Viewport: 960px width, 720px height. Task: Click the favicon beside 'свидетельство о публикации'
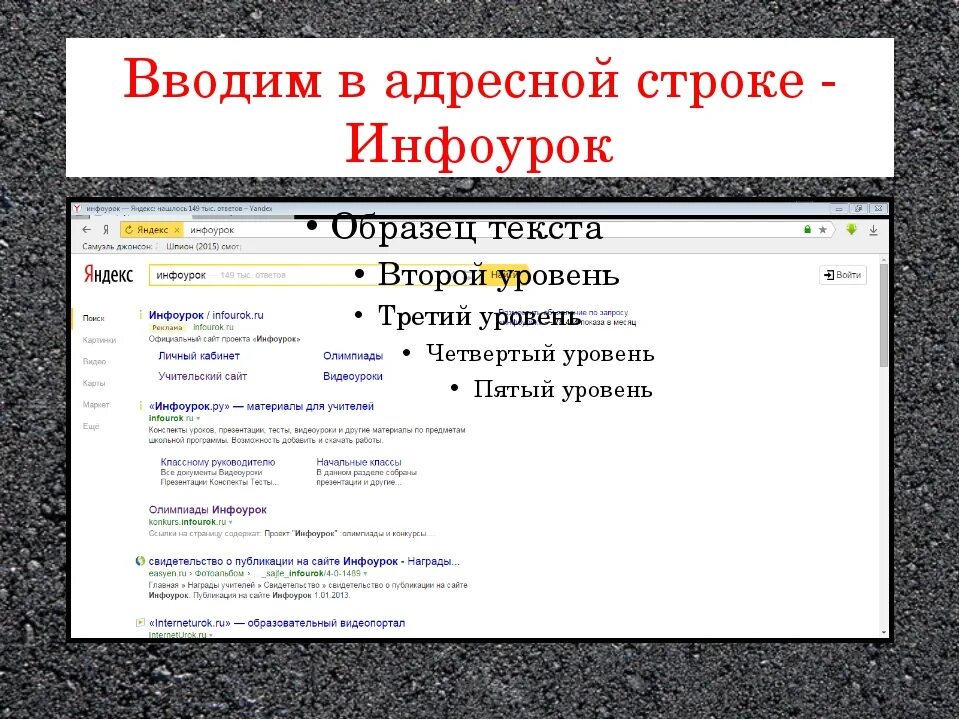click(x=140, y=561)
